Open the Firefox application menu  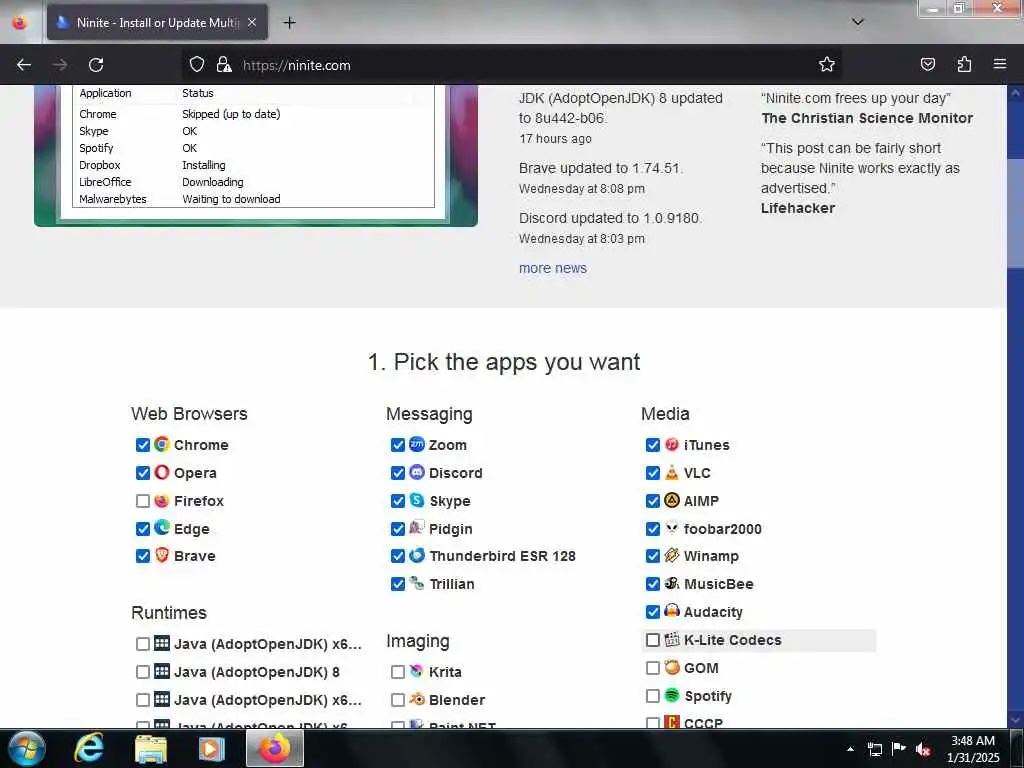coord(1000,65)
